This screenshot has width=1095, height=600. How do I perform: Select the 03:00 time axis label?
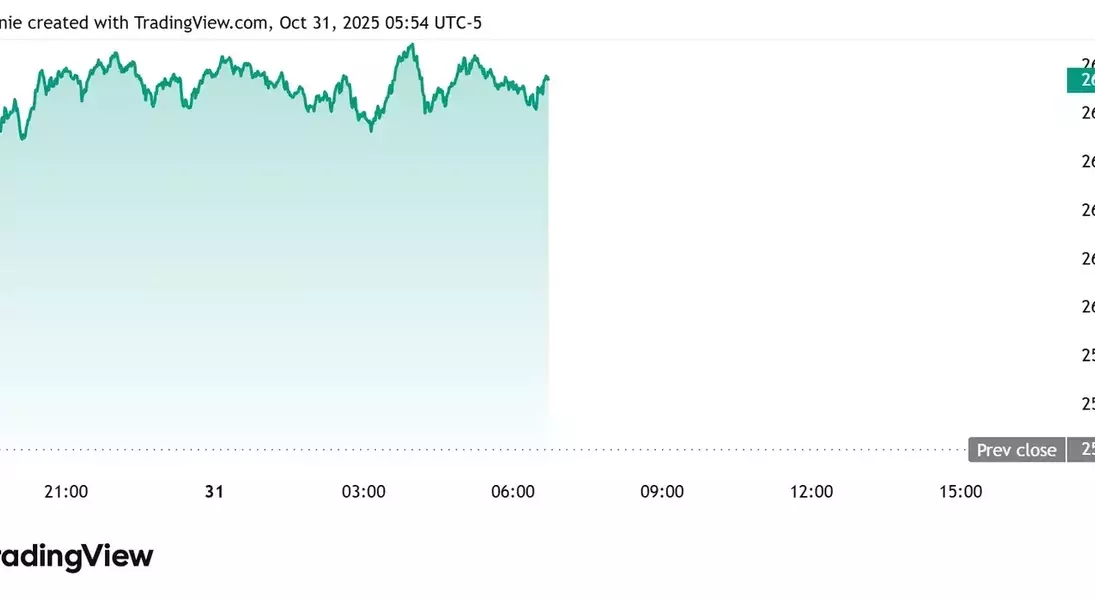pyautogui.click(x=363, y=491)
